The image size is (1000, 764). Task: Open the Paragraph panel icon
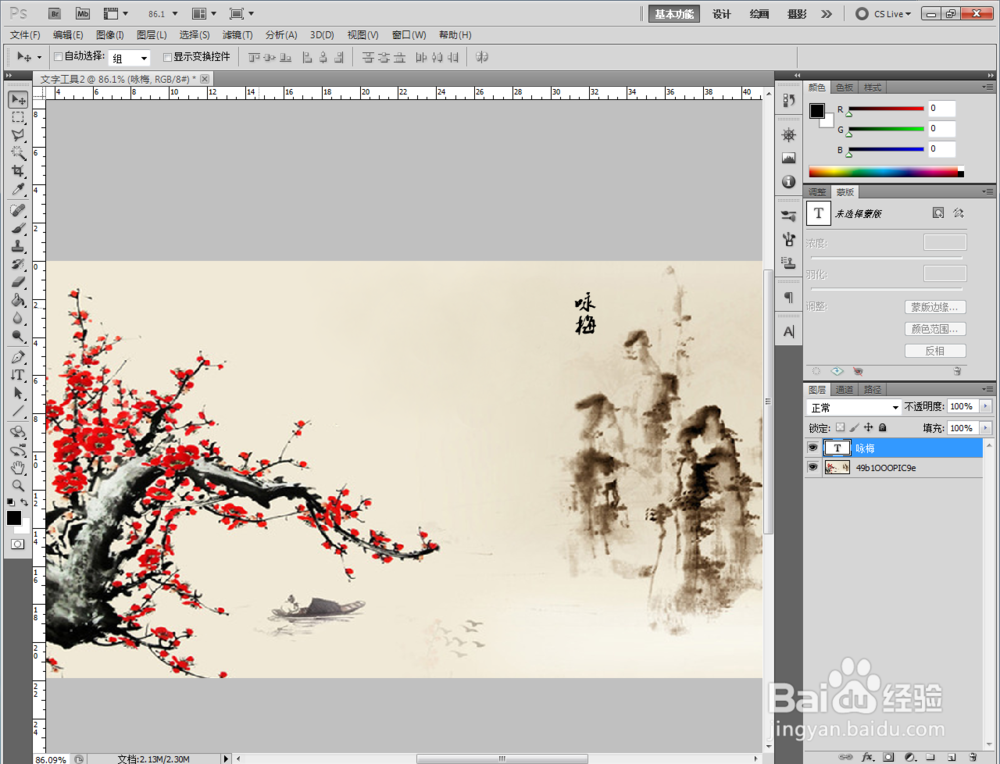coord(789,297)
